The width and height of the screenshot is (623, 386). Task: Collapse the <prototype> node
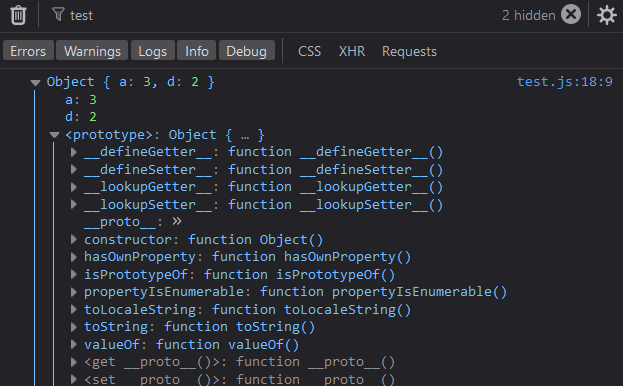(x=54, y=135)
